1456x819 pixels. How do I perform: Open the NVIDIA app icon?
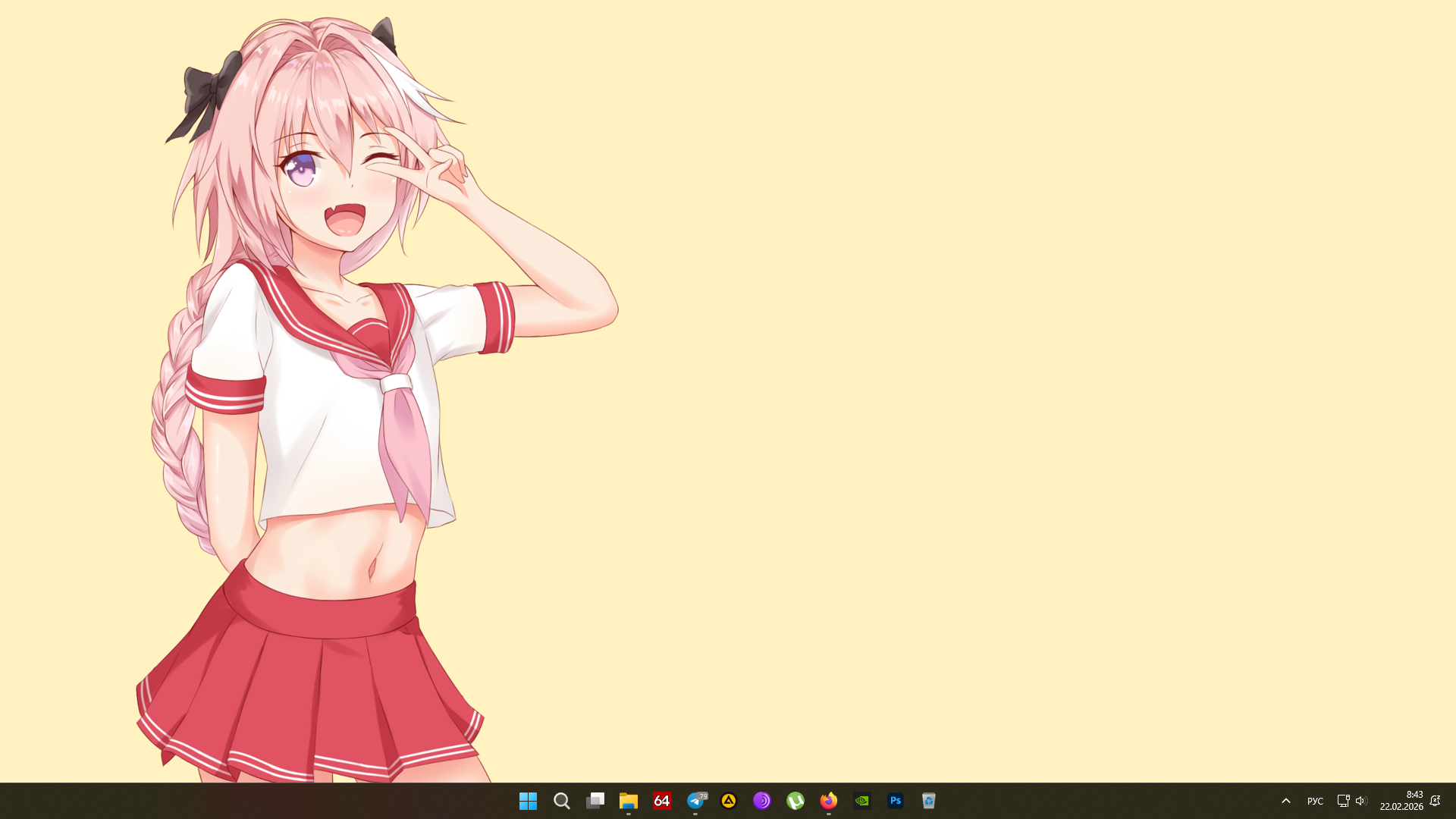(x=862, y=801)
